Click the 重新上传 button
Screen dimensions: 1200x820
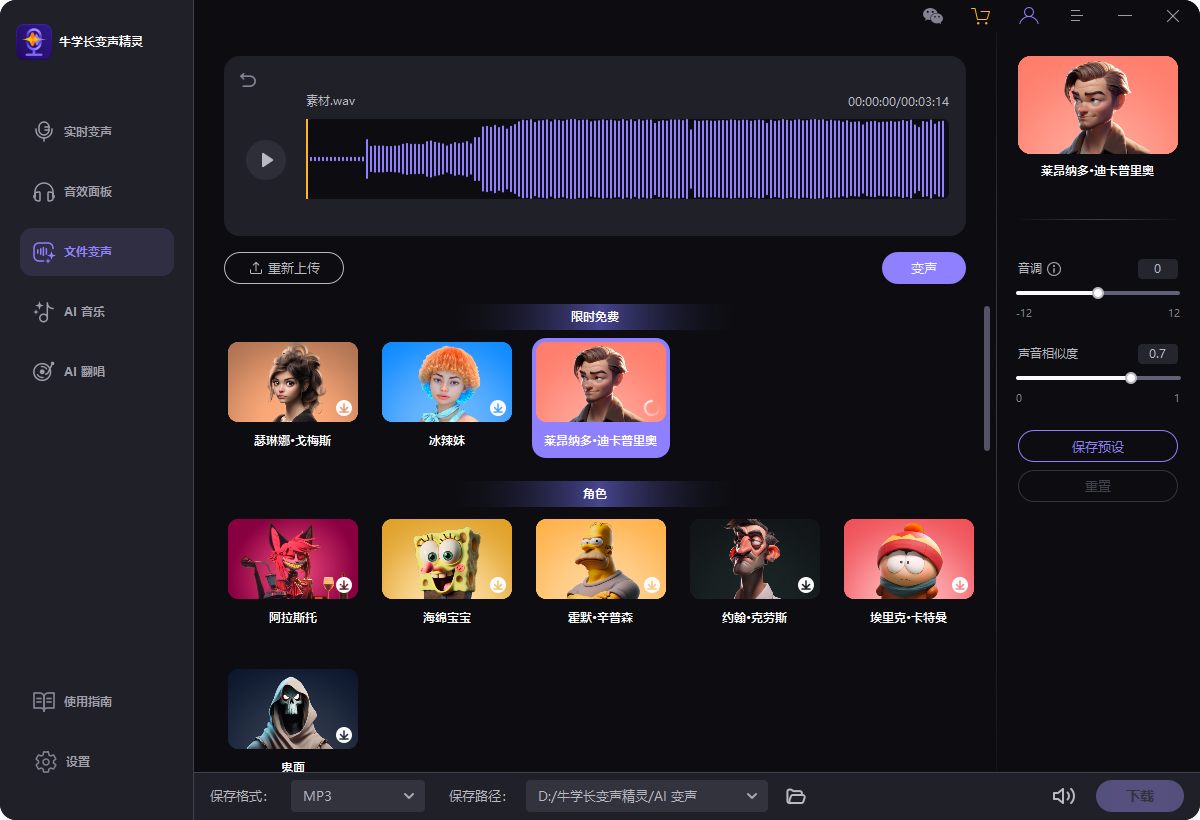point(284,268)
